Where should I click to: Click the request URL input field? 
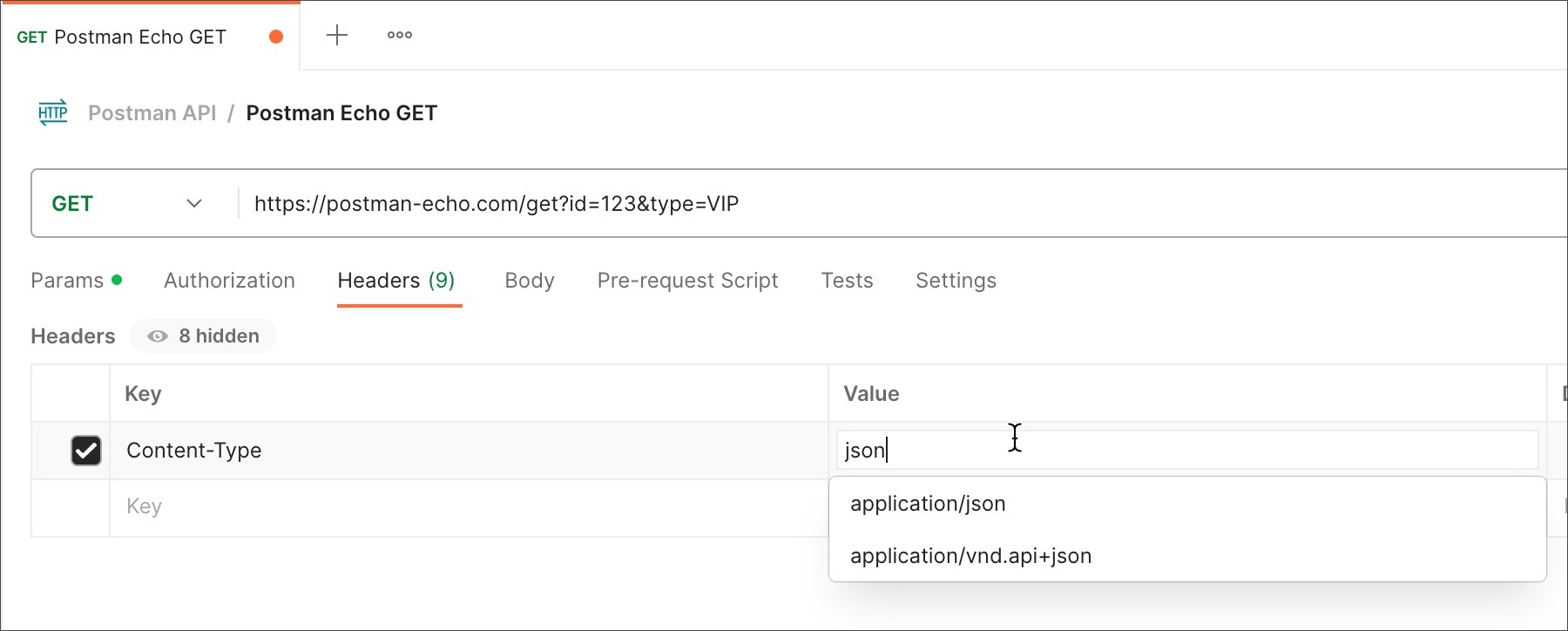tap(871, 204)
